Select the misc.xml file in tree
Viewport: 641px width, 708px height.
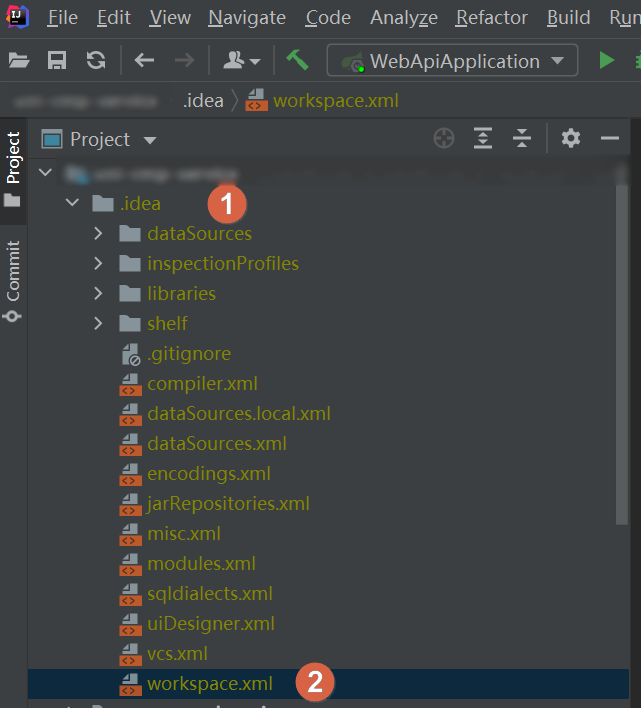tap(184, 534)
